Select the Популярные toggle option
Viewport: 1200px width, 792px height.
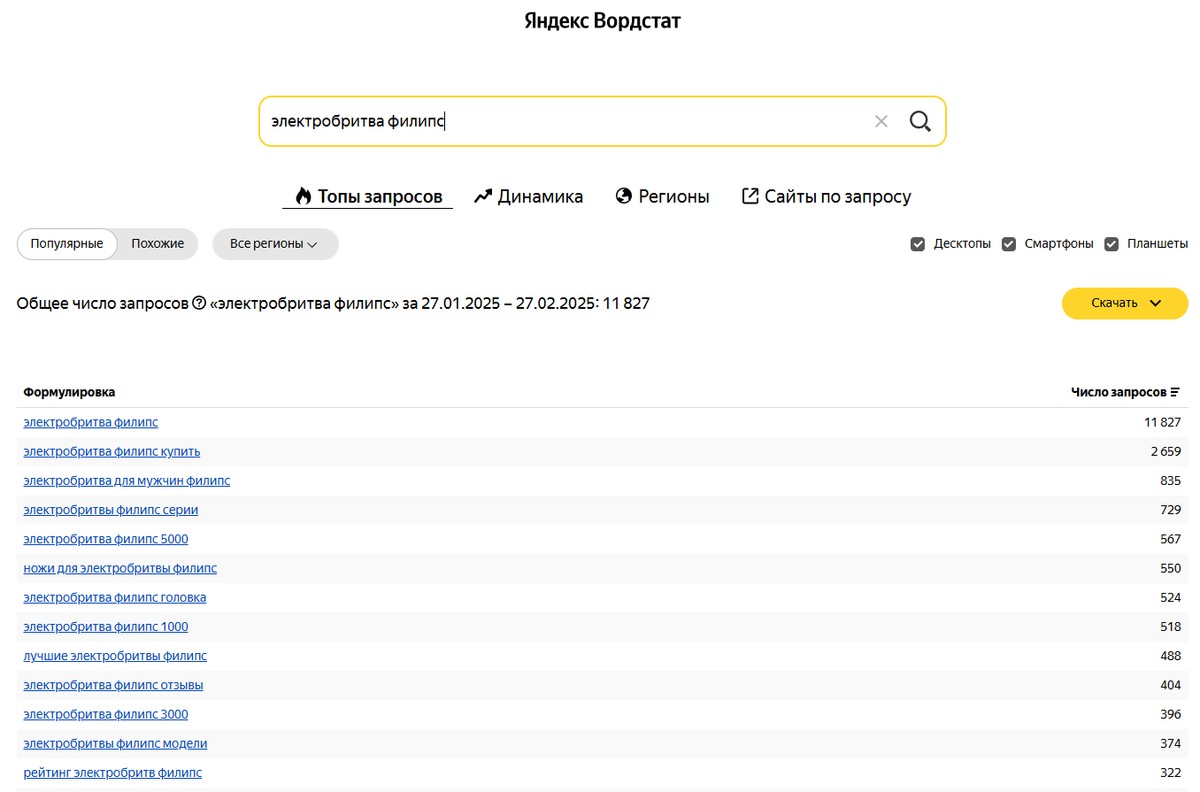tap(67, 244)
